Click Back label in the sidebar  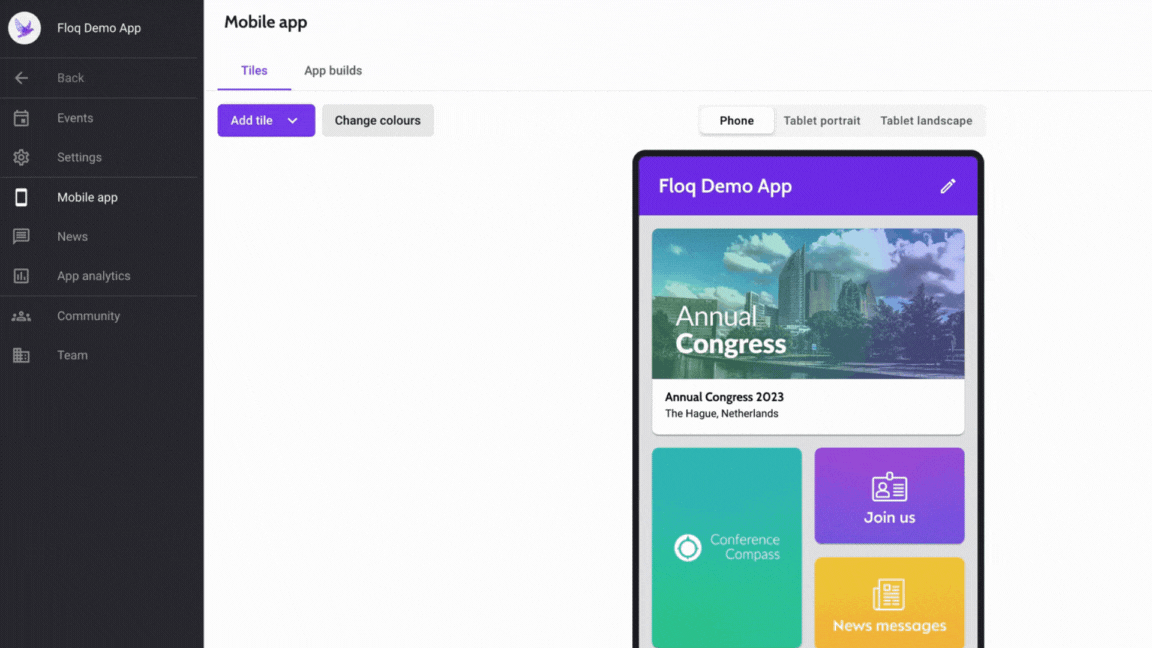[x=71, y=78]
